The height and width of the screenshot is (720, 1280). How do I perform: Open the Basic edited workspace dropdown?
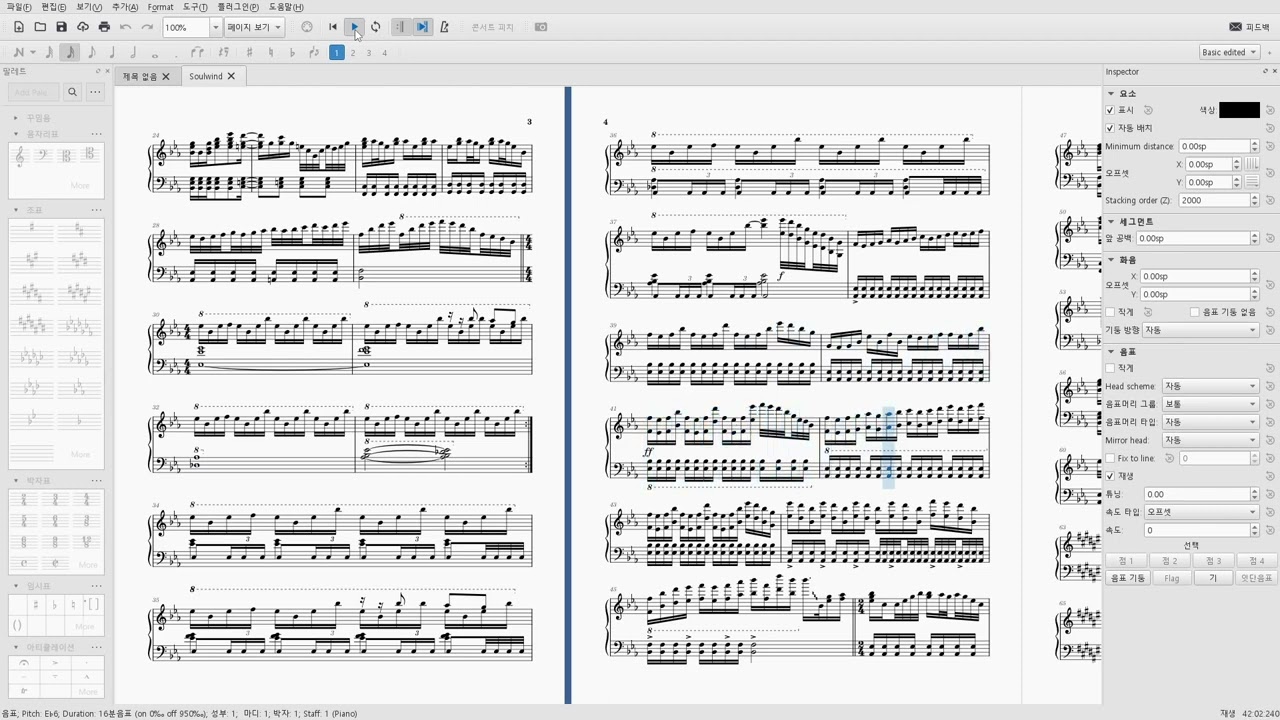pyautogui.click(x=1229, y=52)
